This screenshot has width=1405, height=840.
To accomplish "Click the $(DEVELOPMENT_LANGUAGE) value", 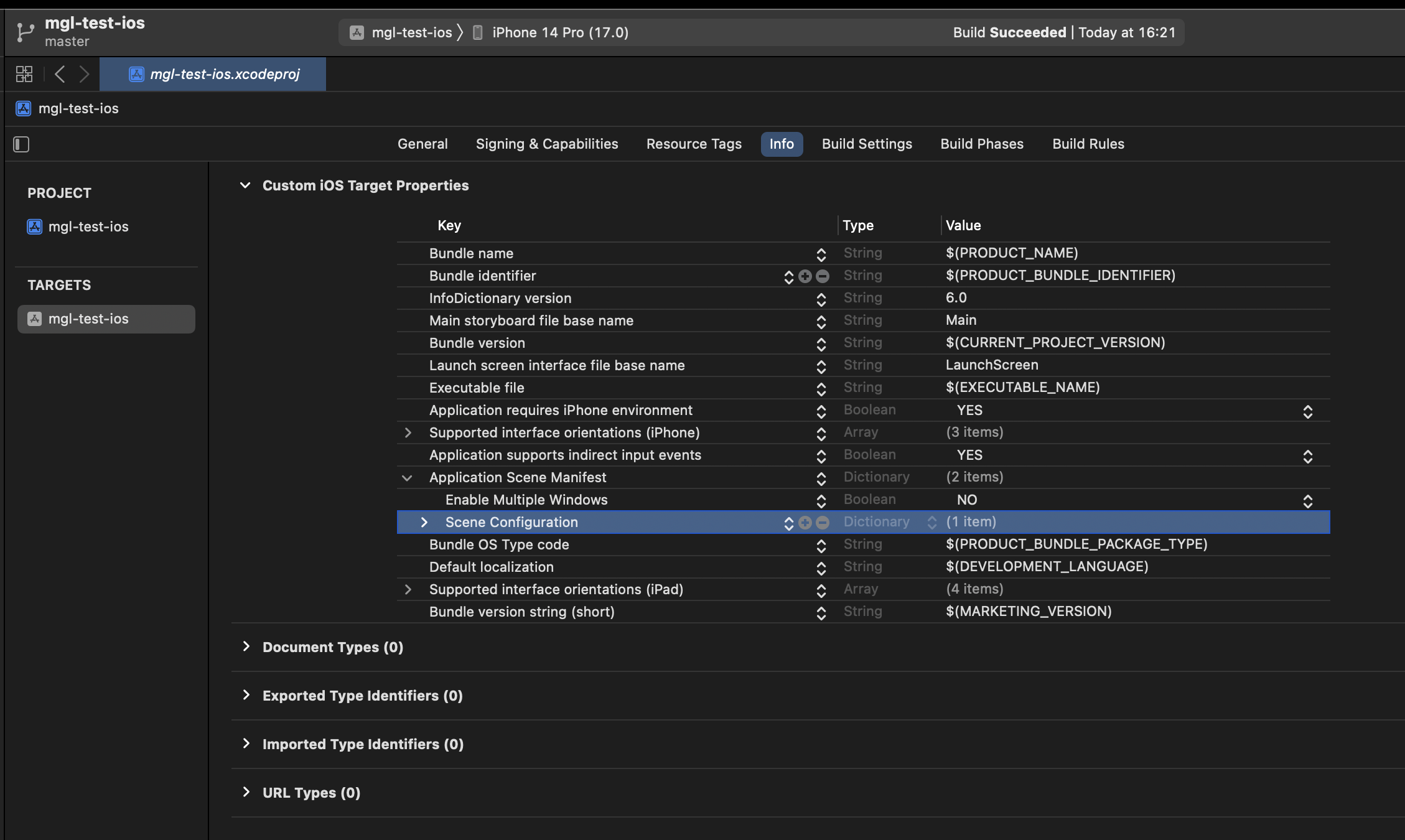I will [1047, 566].
